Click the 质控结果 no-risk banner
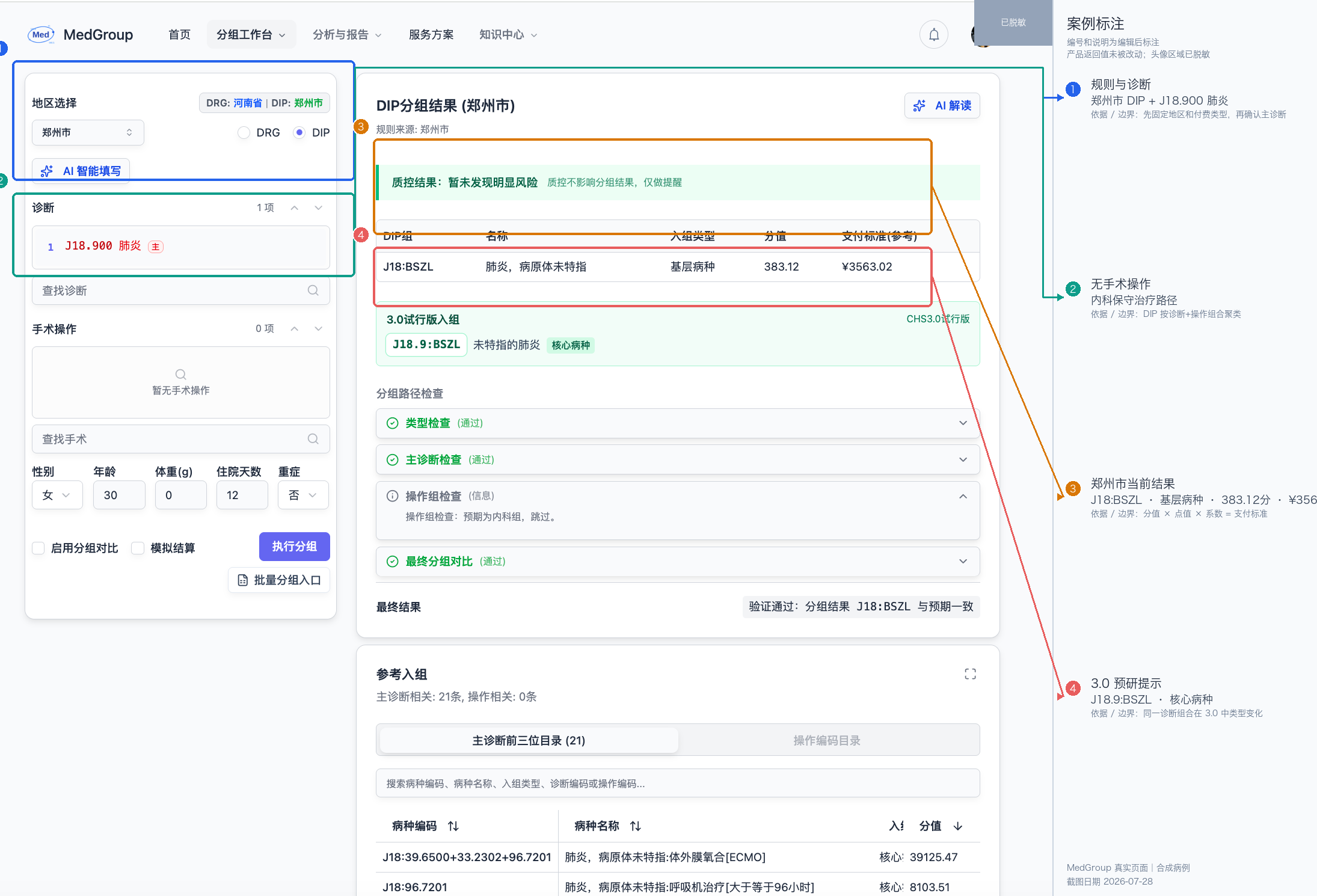This screenshot has width=1317, height=896. pos(678,182)
